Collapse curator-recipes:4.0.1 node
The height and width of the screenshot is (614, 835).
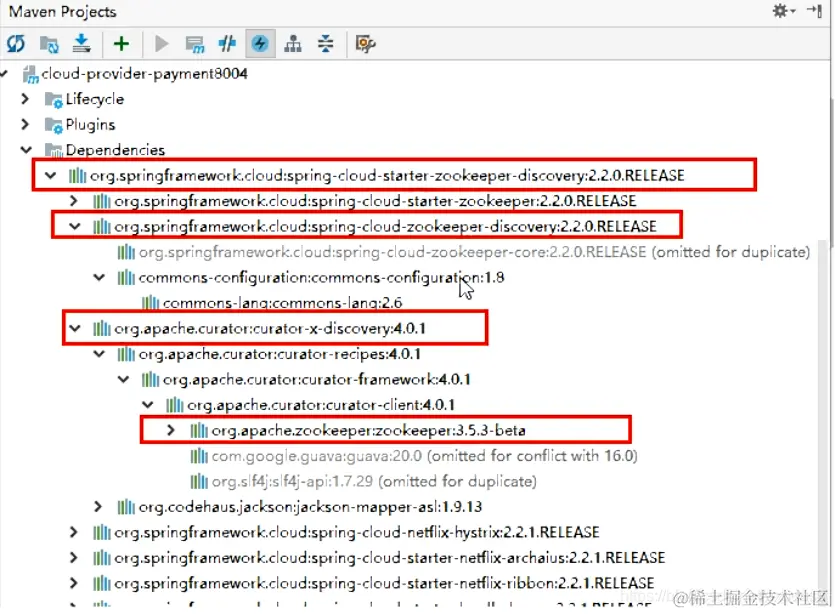[99, 354]
